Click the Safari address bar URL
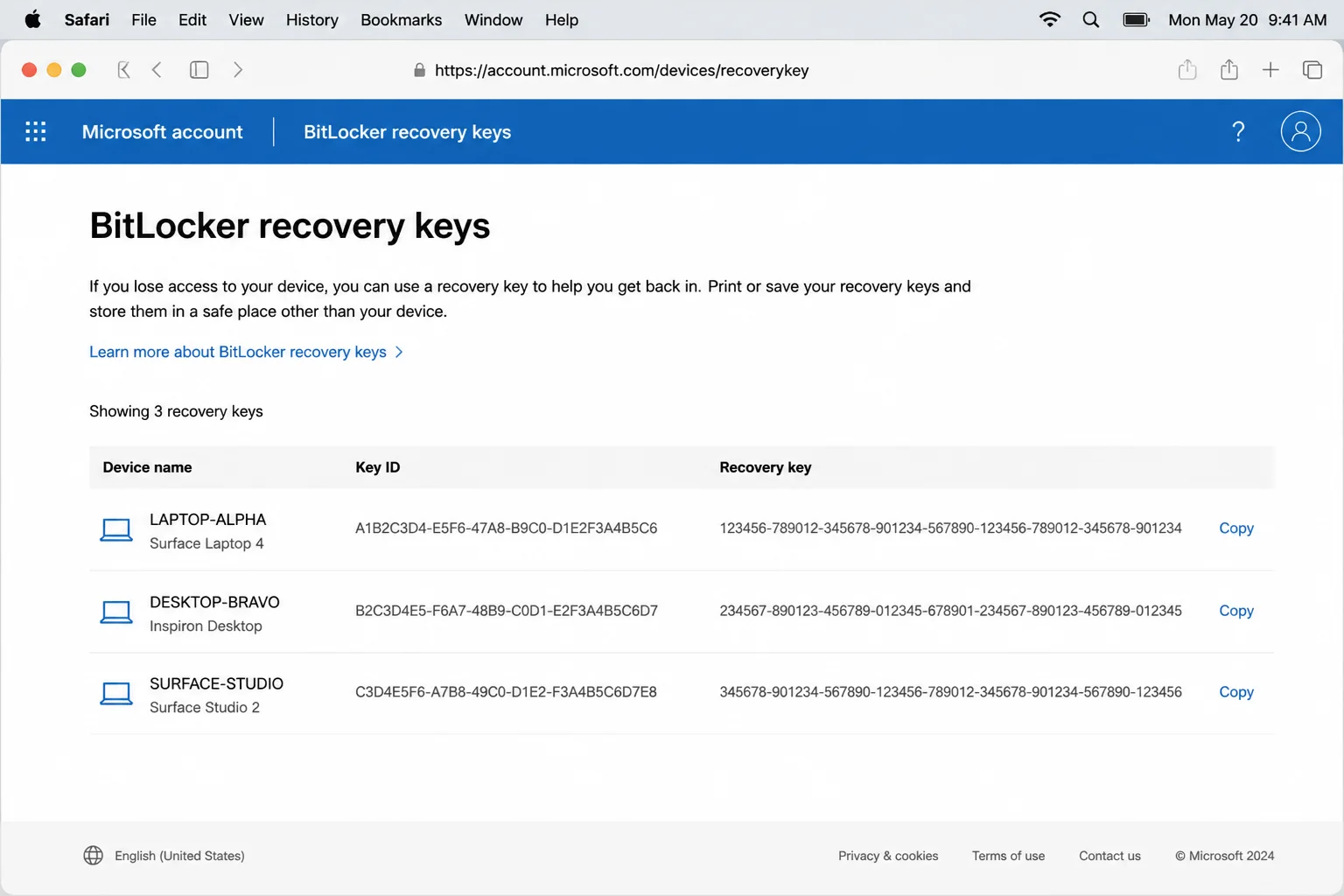 click(x=621, y=70)
